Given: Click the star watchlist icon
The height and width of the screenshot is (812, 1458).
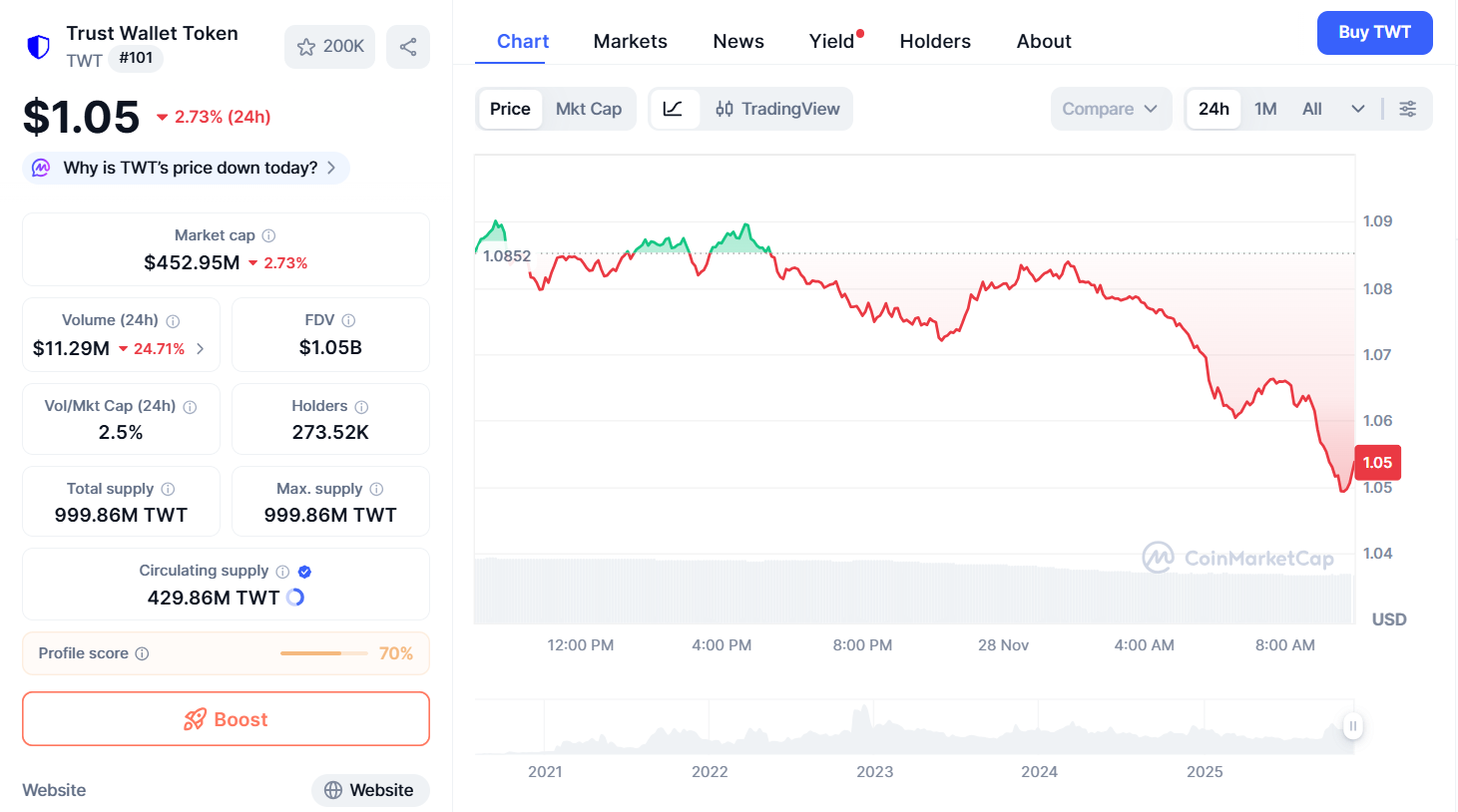Looking at the screenshot, I should (306, 46).
